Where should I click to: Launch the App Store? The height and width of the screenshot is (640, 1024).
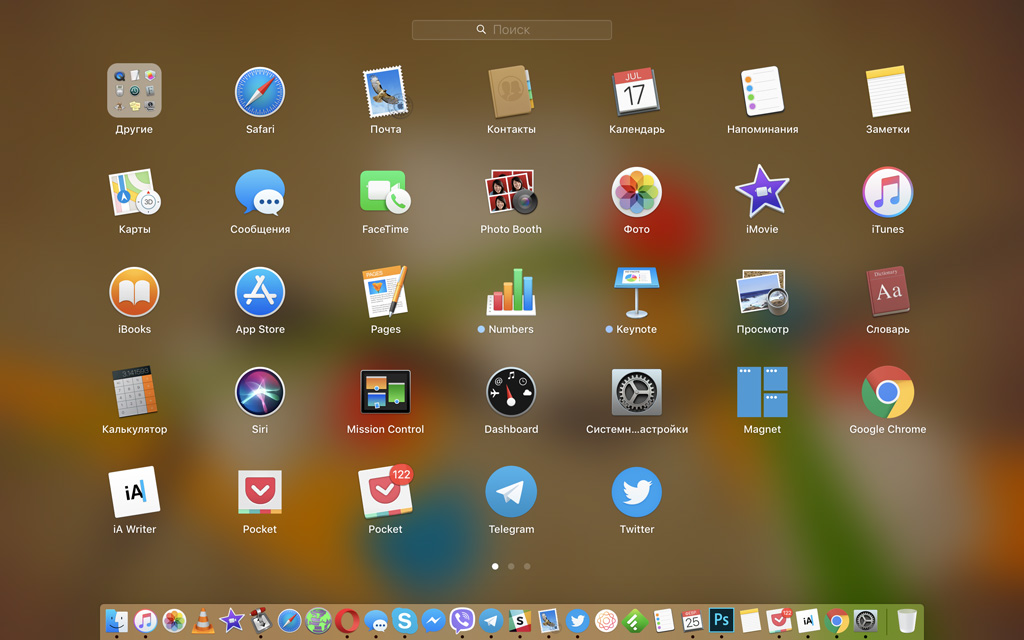260,293
